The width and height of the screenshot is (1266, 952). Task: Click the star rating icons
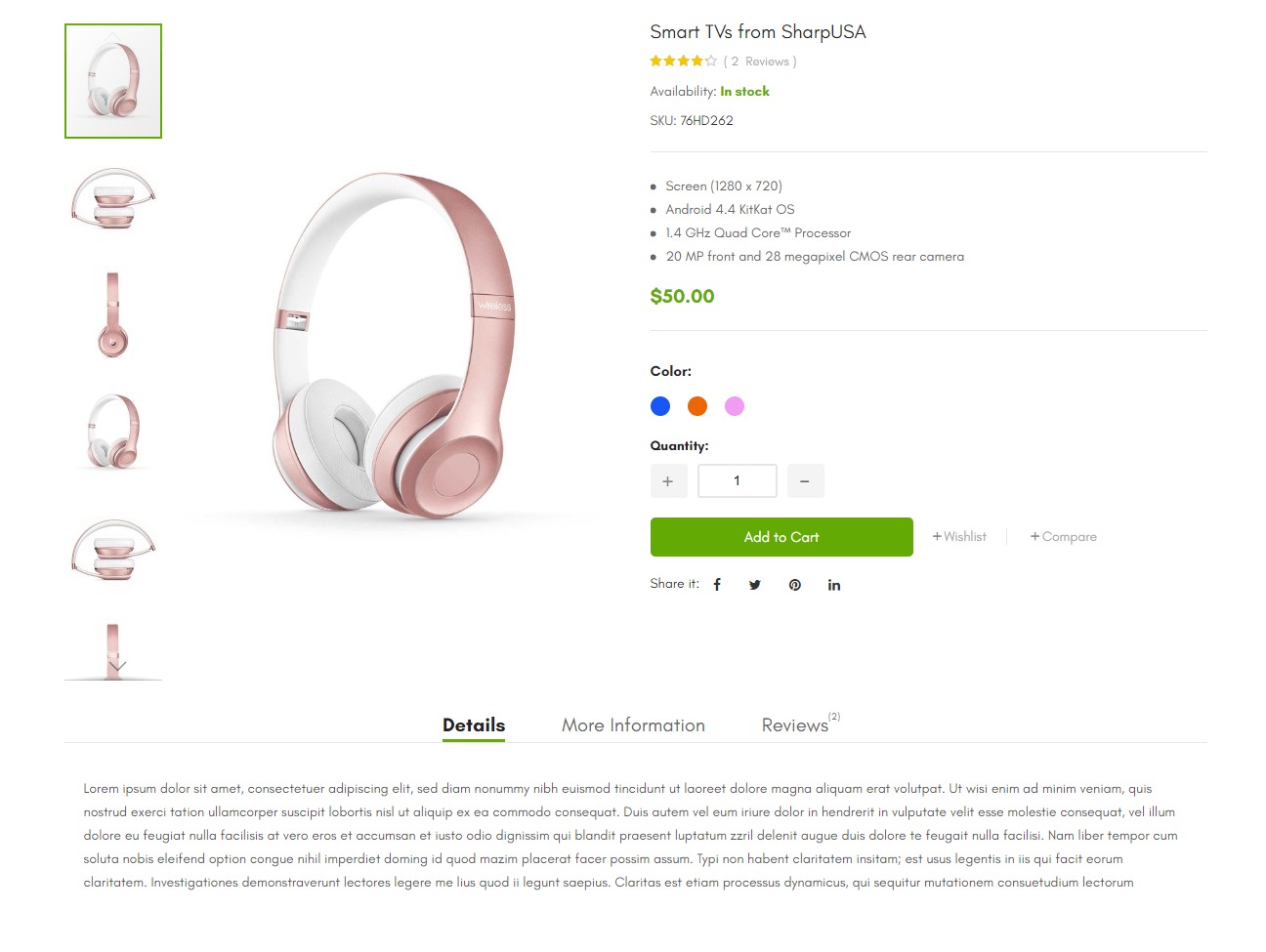(x=683, y=62)
